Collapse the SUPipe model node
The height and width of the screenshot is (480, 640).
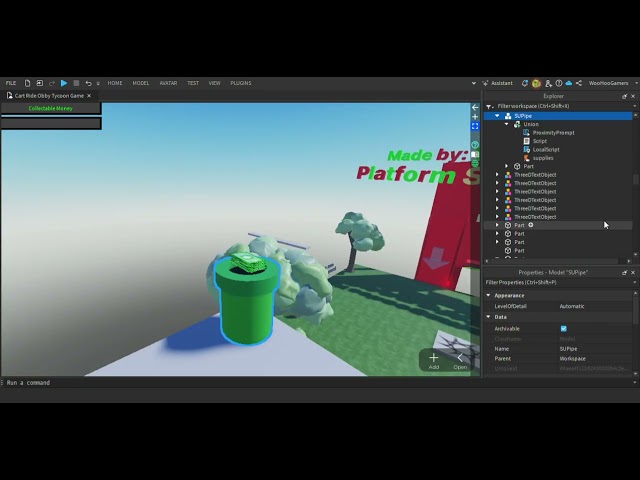(497, 116)
